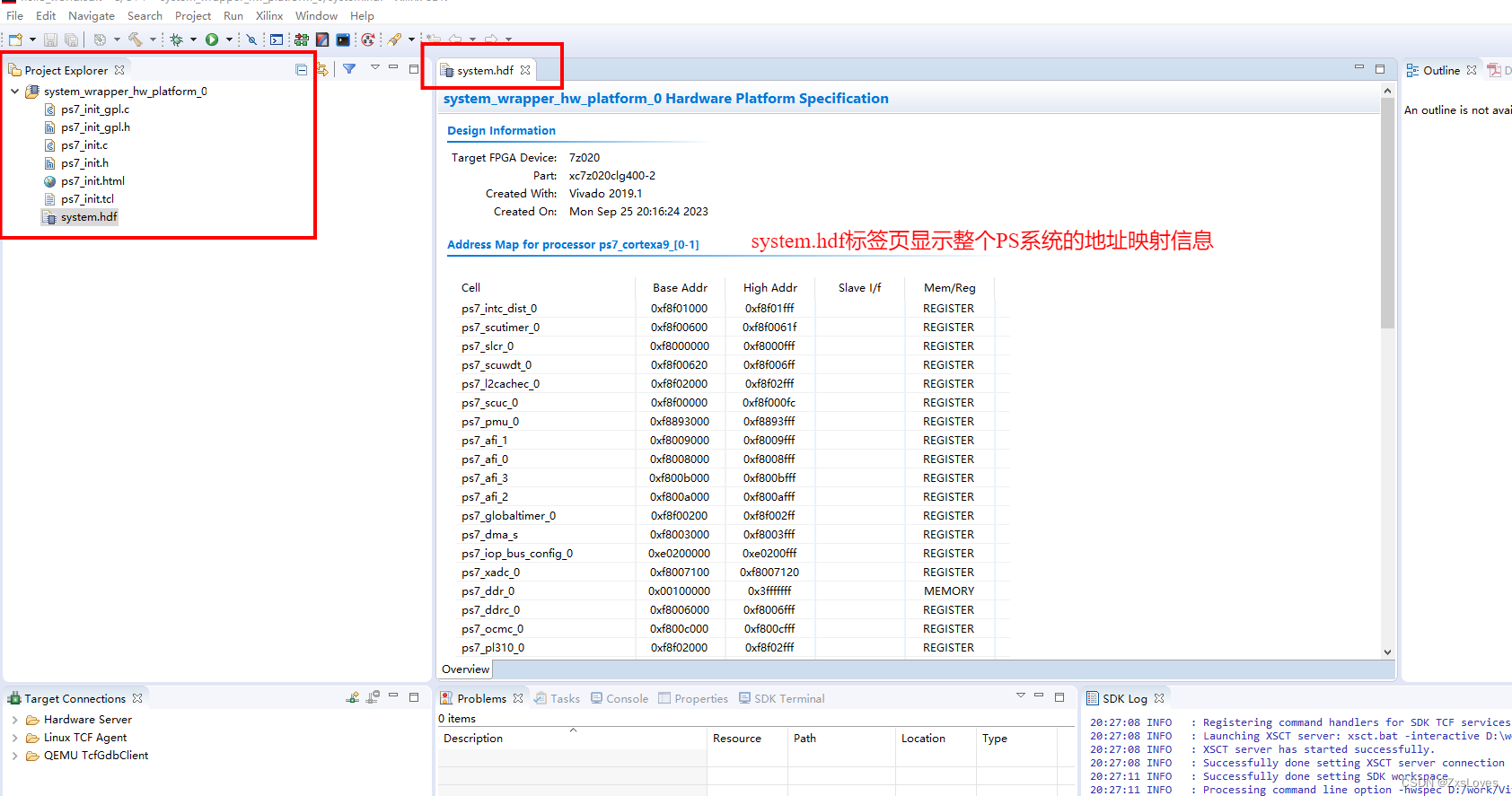Click the editor vertical scrollbar thumb
Screen dimensions: 1512x796
click(x=1387, y=214)
